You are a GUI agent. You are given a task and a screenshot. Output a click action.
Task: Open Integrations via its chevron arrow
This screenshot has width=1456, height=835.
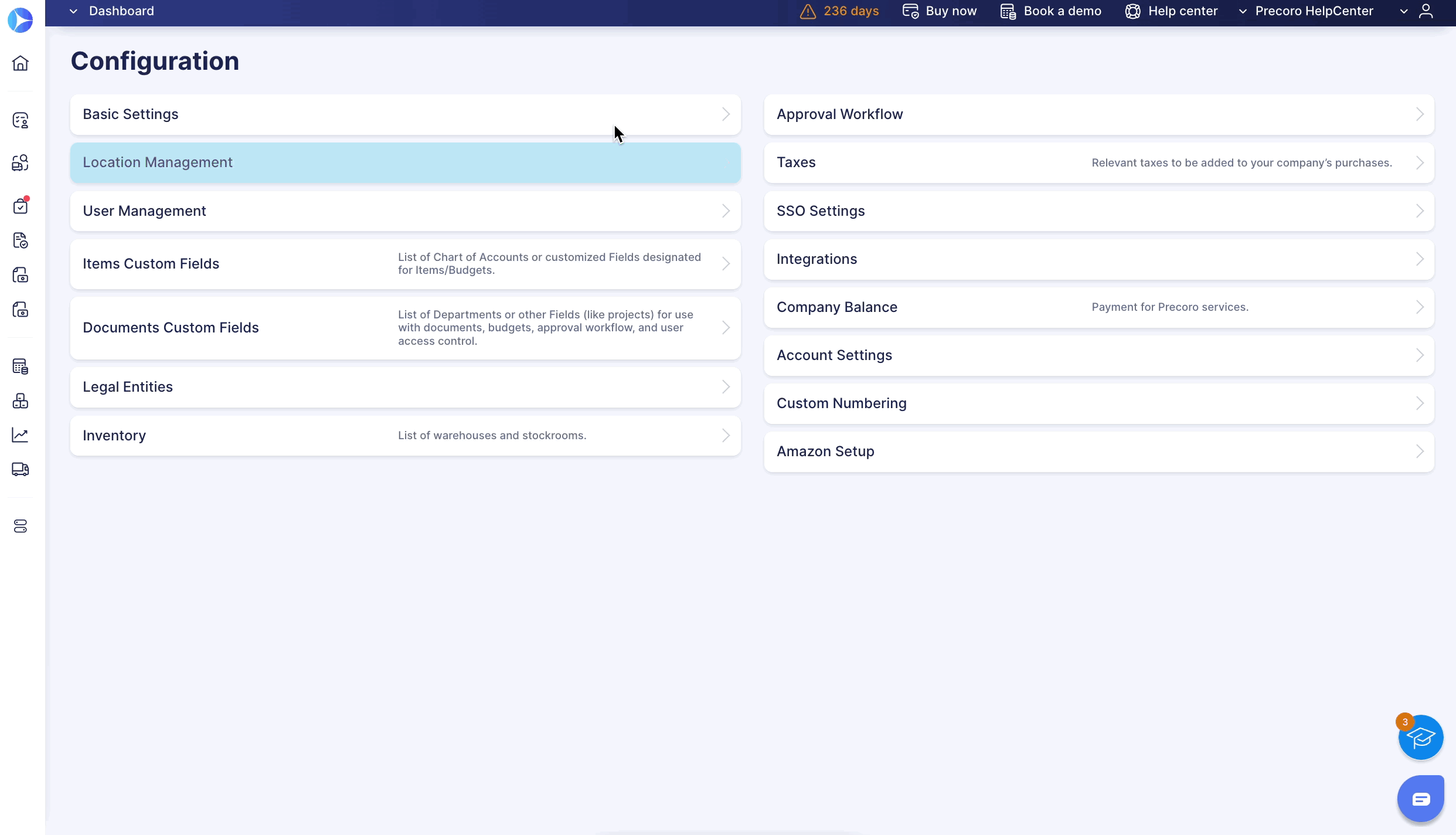pos(1420,259)
